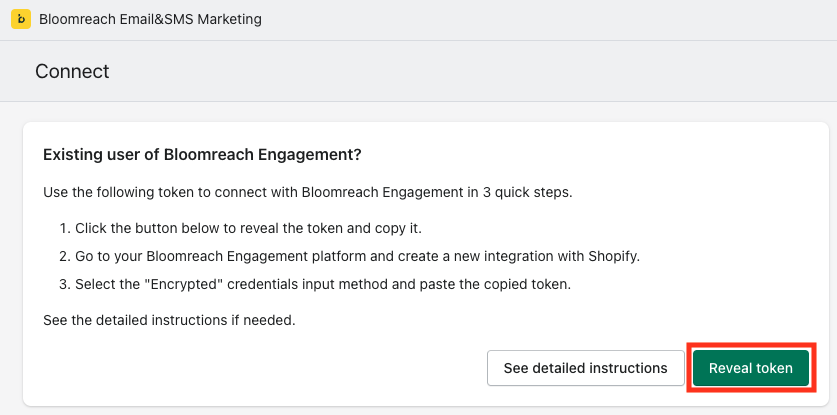Click empty space right of the Connect heading

pyautogui.click(x=450, y=71)
